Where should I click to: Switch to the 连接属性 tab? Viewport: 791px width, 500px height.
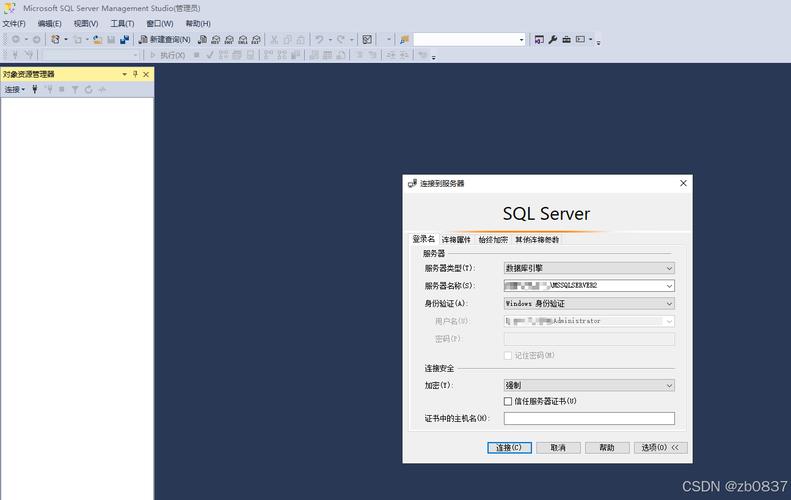[x=456, y=240]
